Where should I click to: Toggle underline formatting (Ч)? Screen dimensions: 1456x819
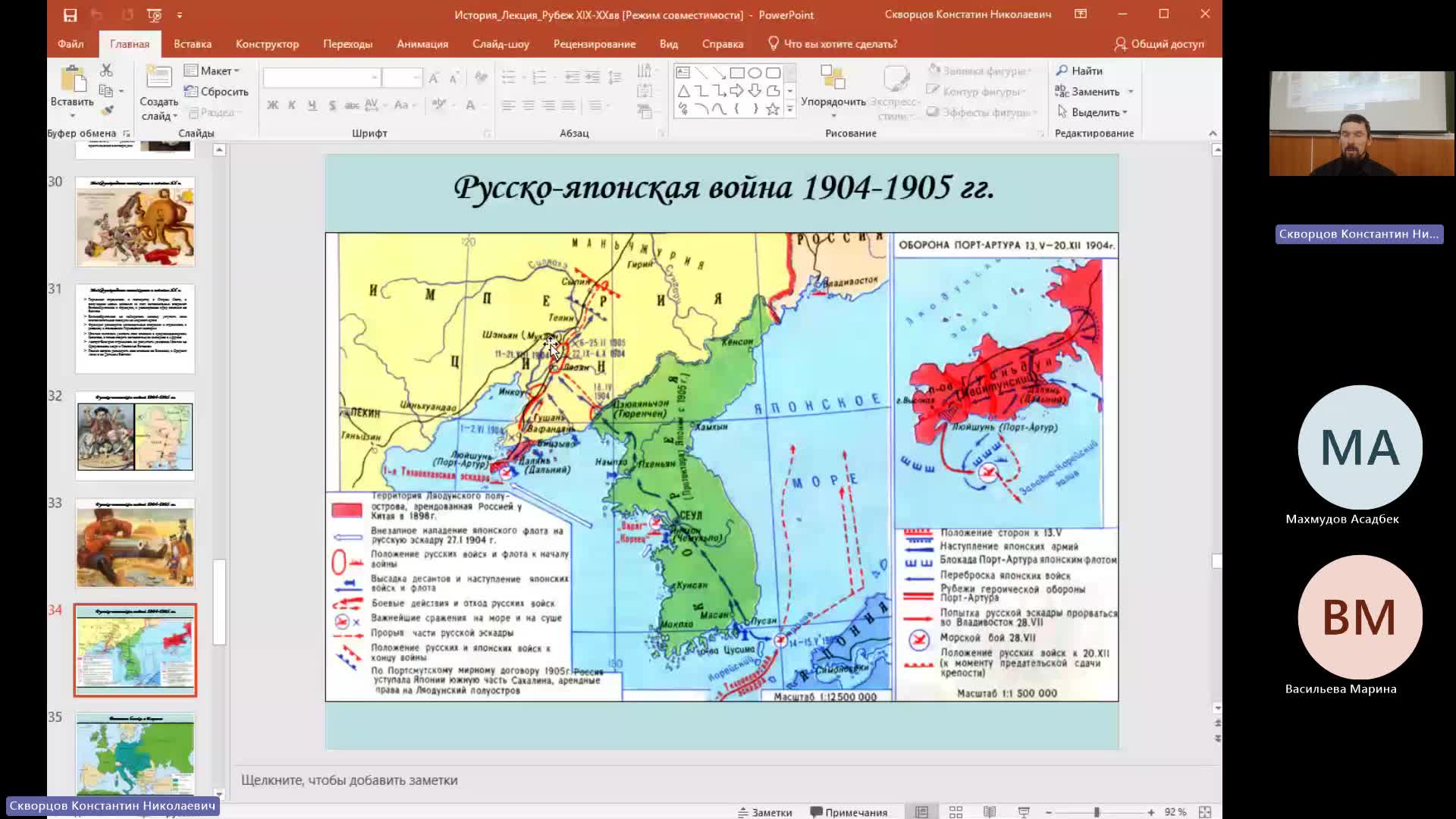pyautogui.click(x=312, y=105)
